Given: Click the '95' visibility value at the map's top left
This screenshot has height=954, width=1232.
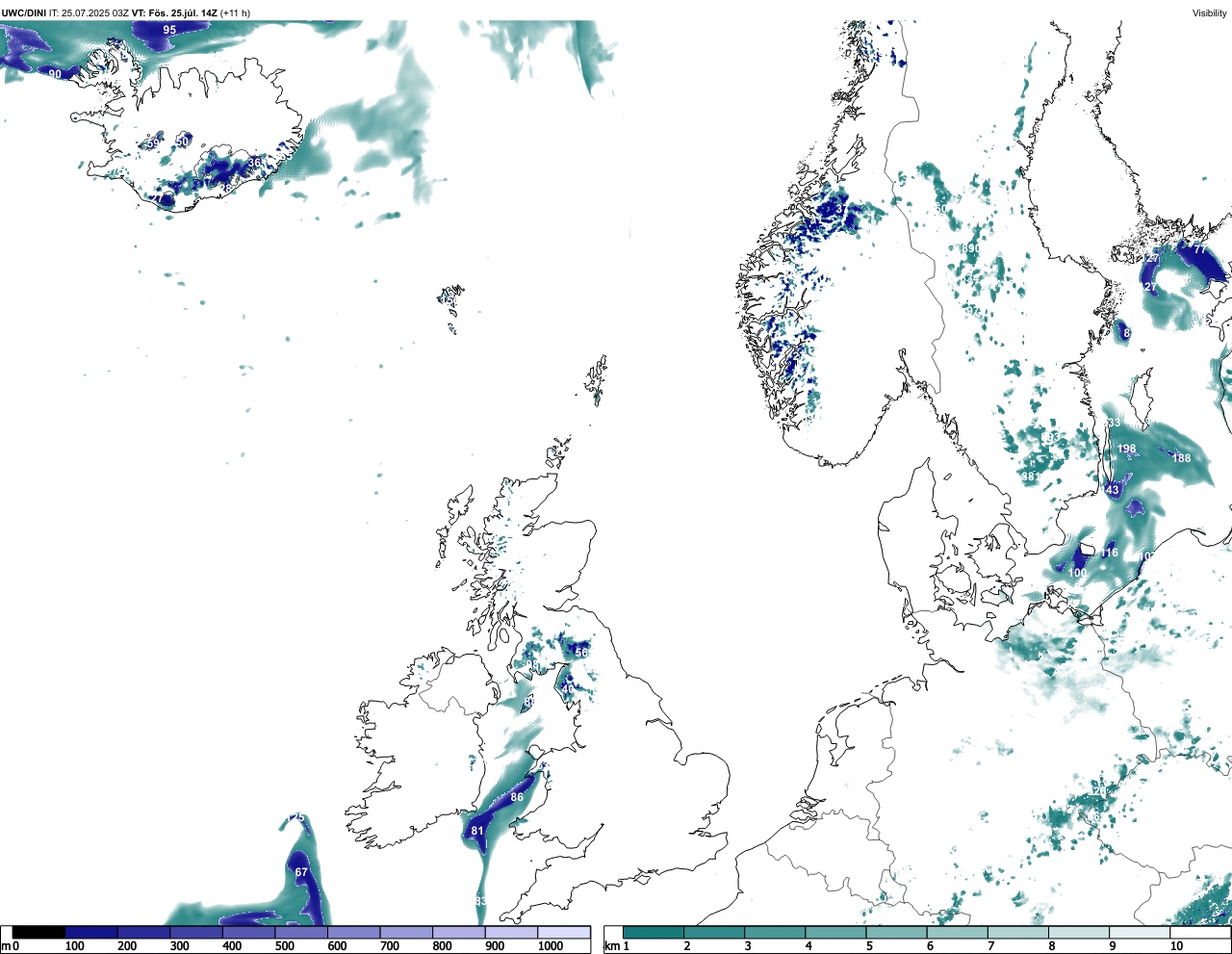Looking at the screenshot, I should [x=169, y=30].
